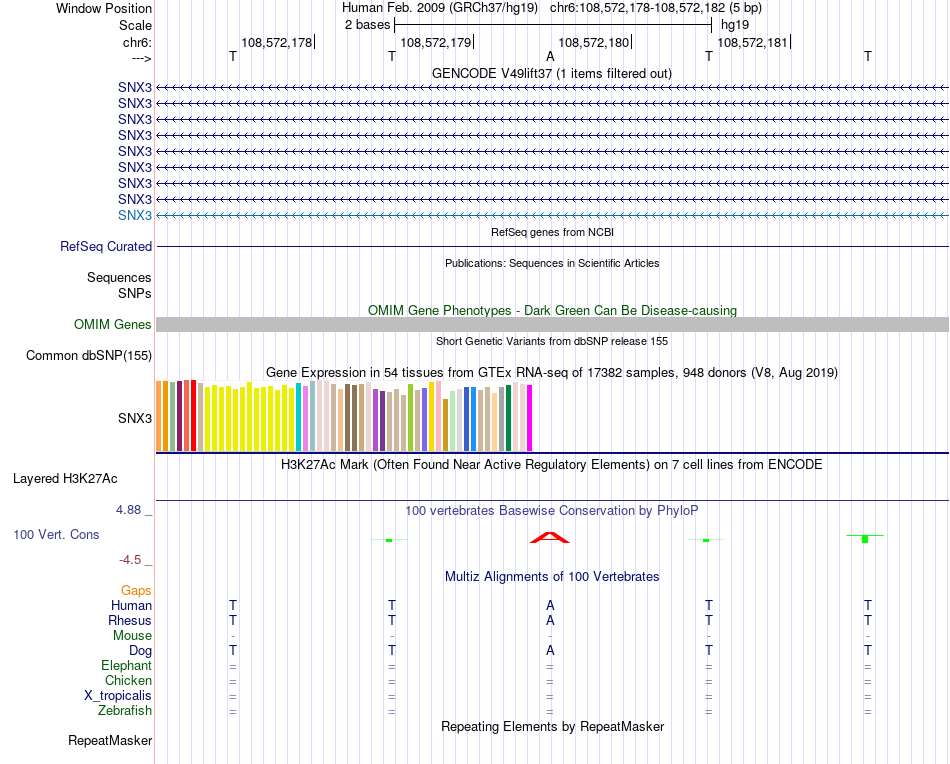Image resolution: width=950 pixels, height=764 pixels.
Task: Click the Dog species label
Action: point(140,651)
